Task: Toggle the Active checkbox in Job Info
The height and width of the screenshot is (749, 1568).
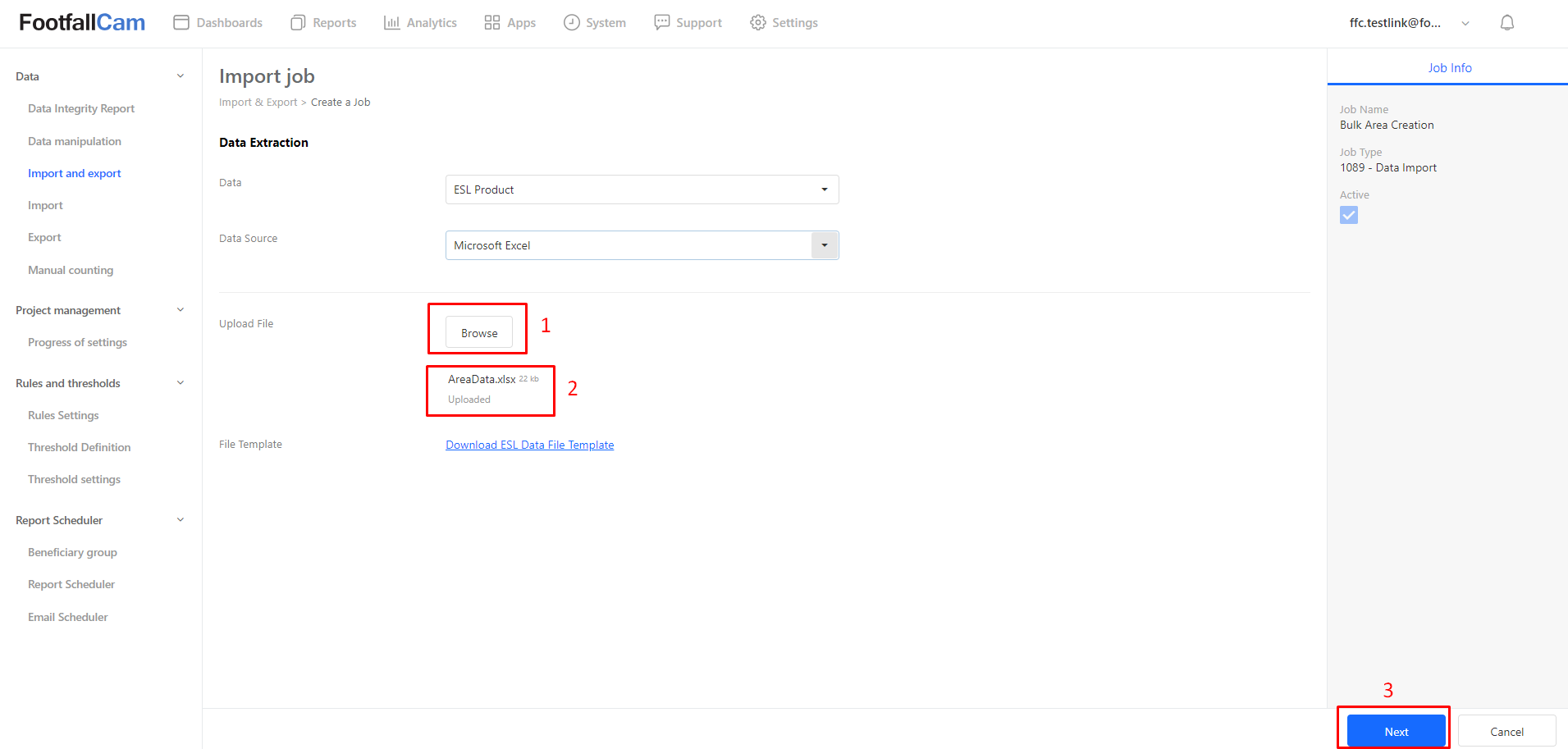Action: point(1349,215)
